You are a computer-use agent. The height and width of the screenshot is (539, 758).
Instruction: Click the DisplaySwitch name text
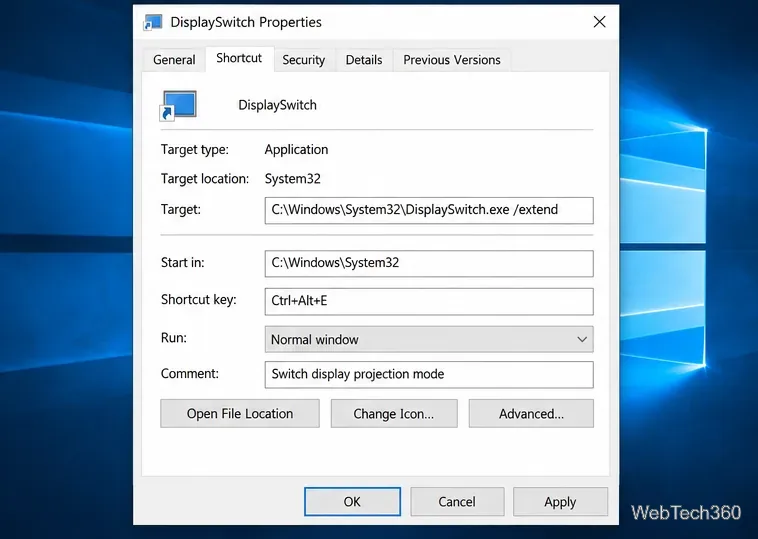[x=277, y=105]
